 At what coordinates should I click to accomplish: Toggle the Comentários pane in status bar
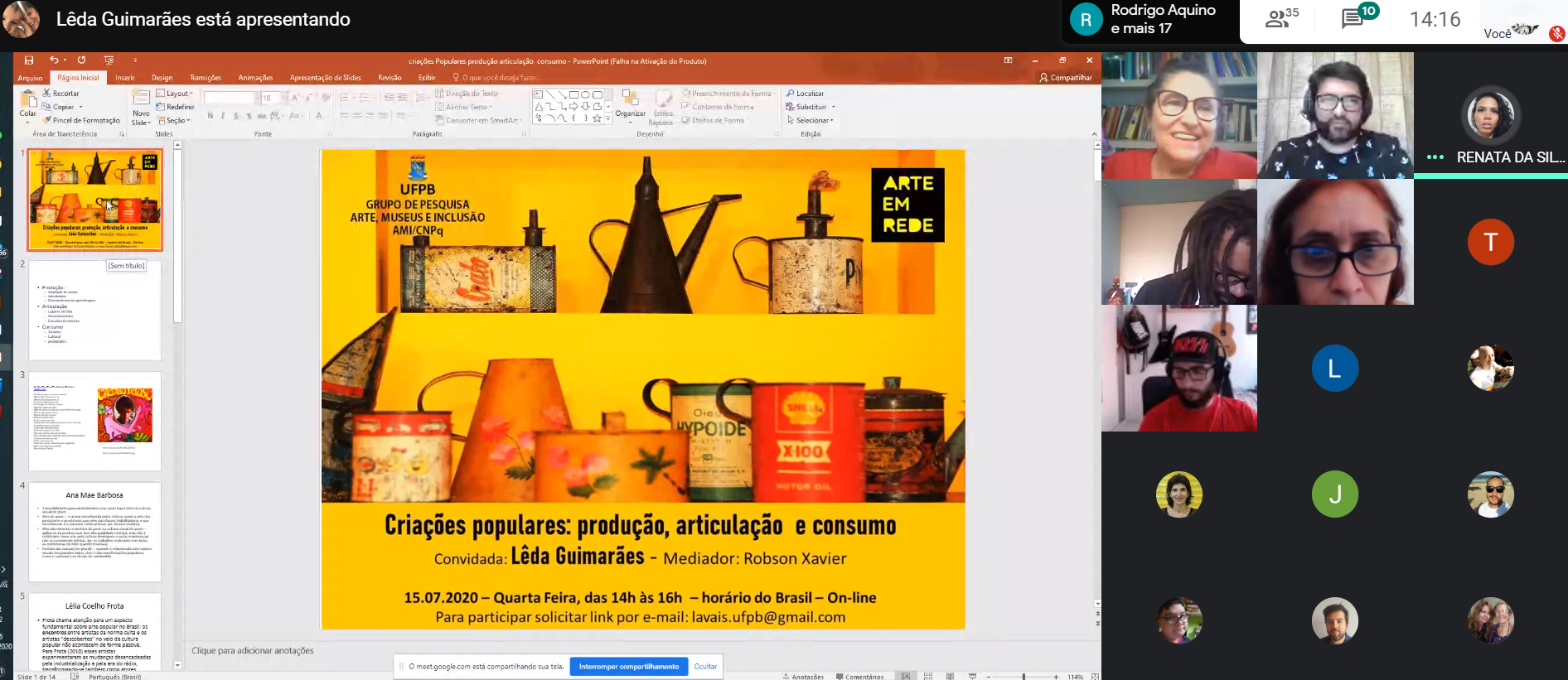pyautogui.click(x=859, y=676)
